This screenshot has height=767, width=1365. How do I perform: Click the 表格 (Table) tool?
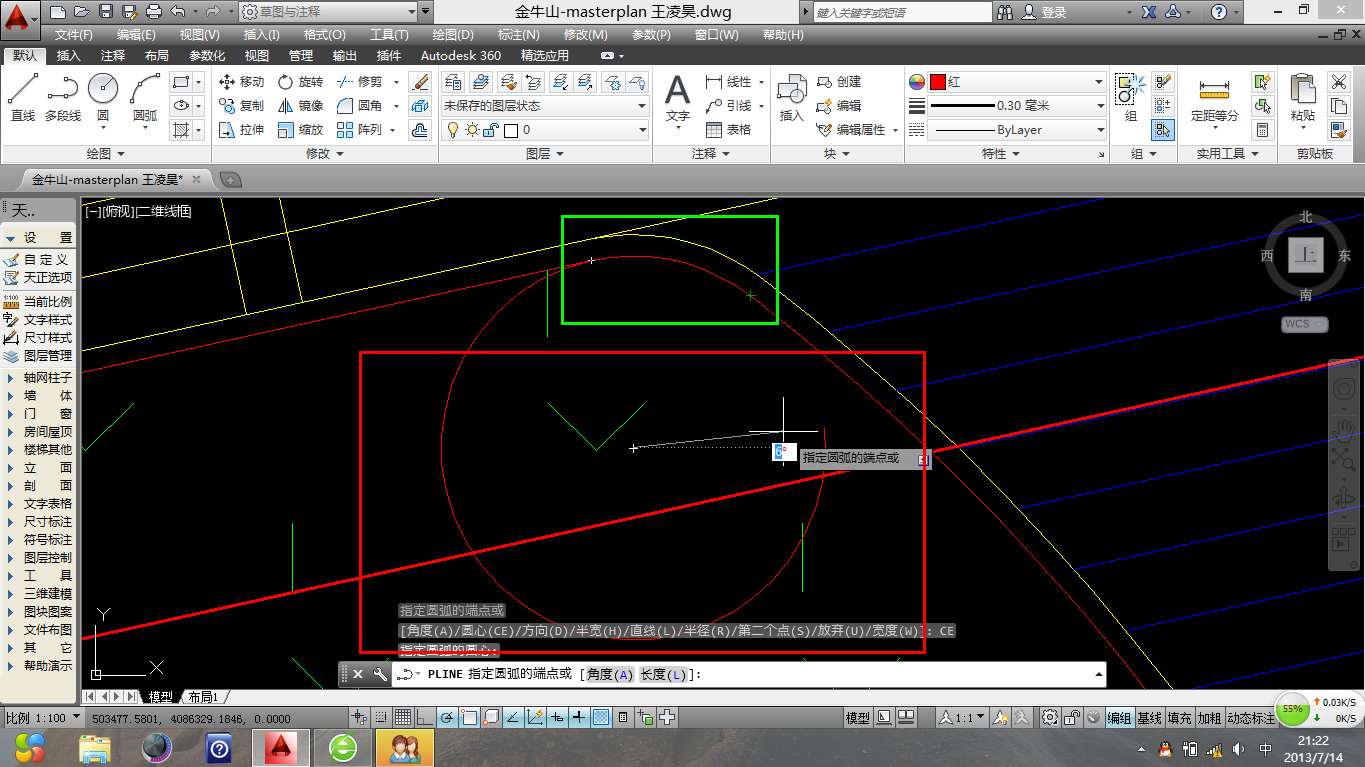pyautogui.click(x=728, y=130)
